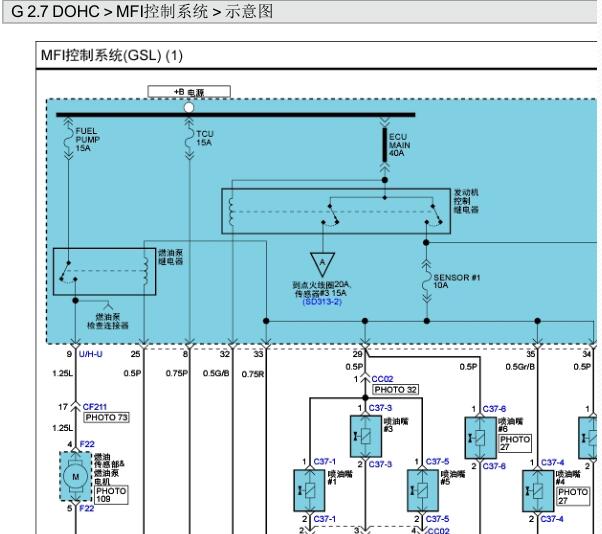The image size is (602, 534).
Task: Click the U/H-U connector link
Action: (91, 354)
